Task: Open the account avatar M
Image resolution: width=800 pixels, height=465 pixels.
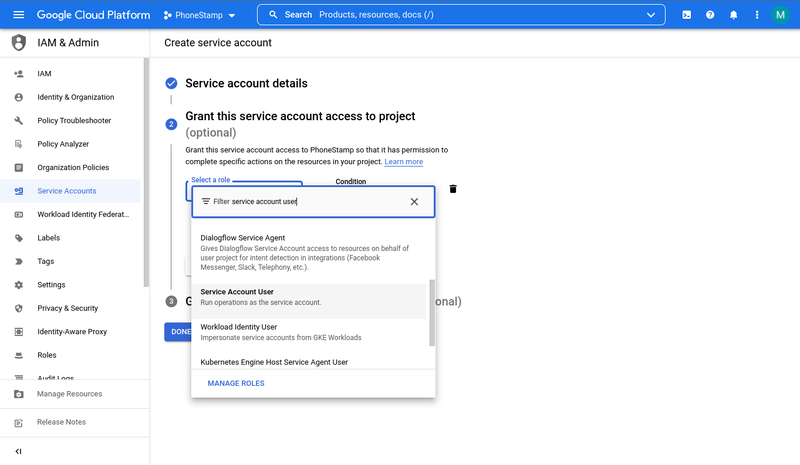Action: (780, 15)
